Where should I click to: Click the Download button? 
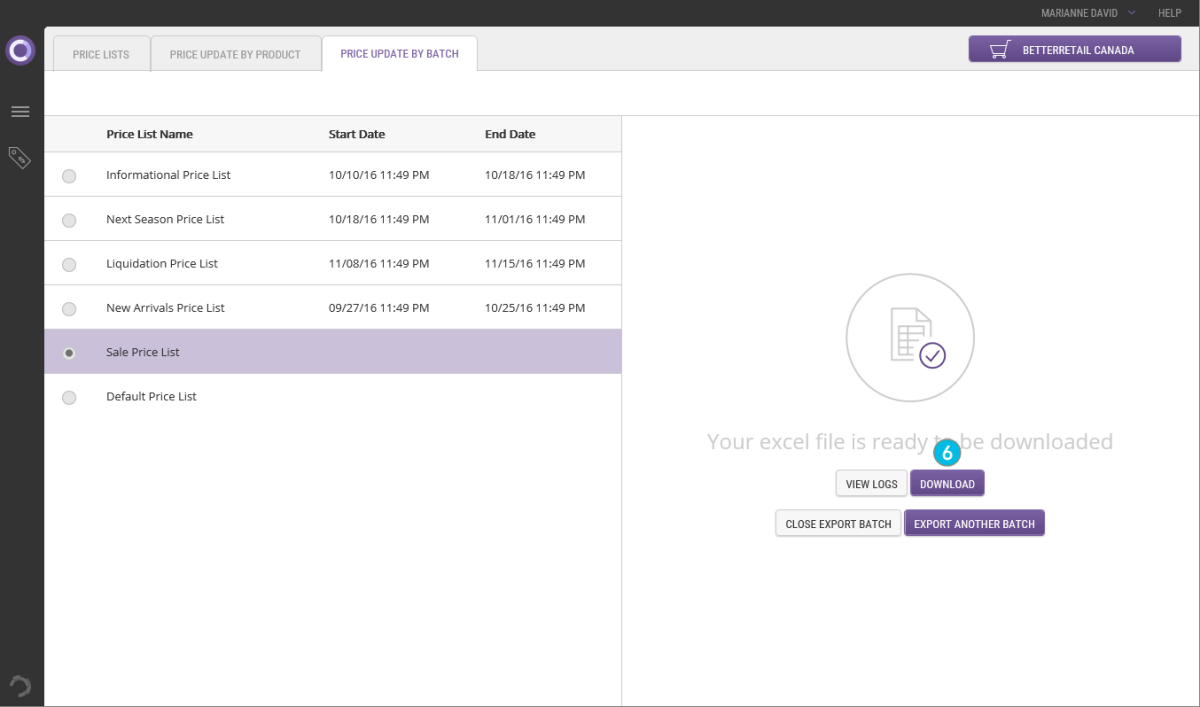click(x=947, y=484)
